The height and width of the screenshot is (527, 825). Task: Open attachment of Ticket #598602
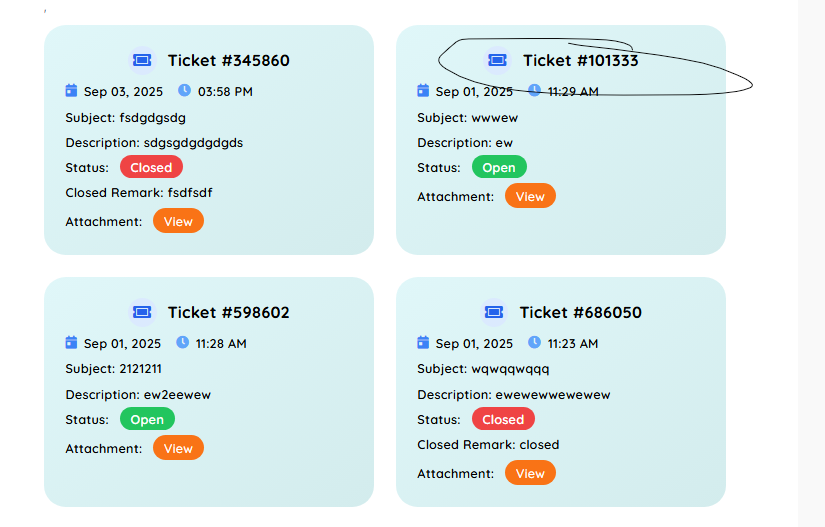point(178,448)
